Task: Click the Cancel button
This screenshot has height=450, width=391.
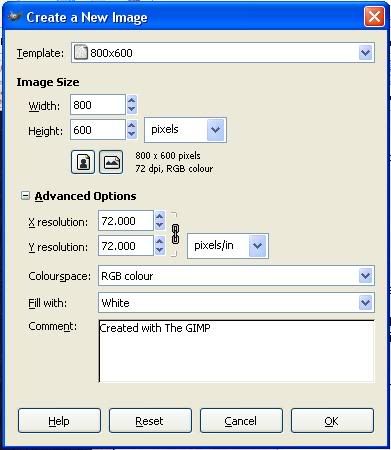Action: [241, 421]
